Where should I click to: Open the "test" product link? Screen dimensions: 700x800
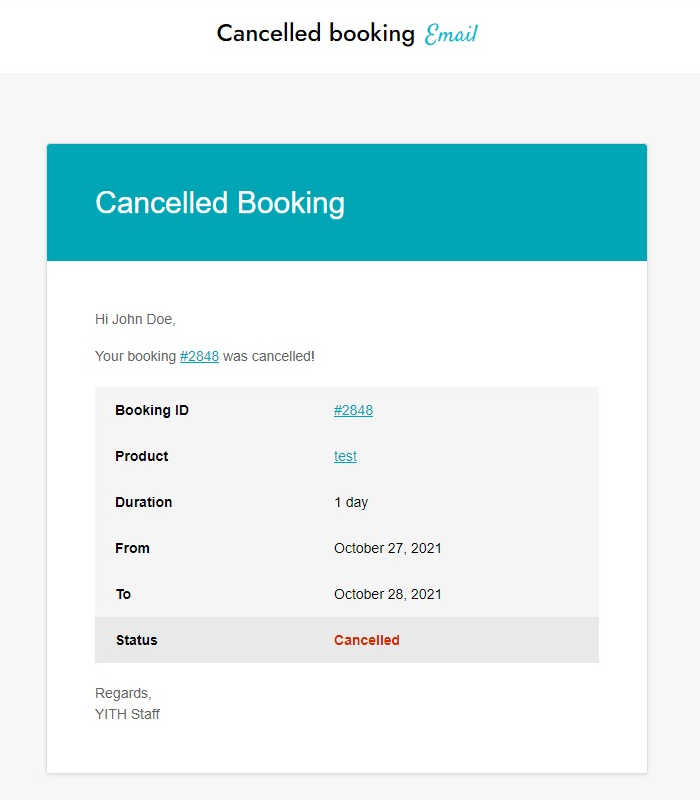[x=345, y=456]
